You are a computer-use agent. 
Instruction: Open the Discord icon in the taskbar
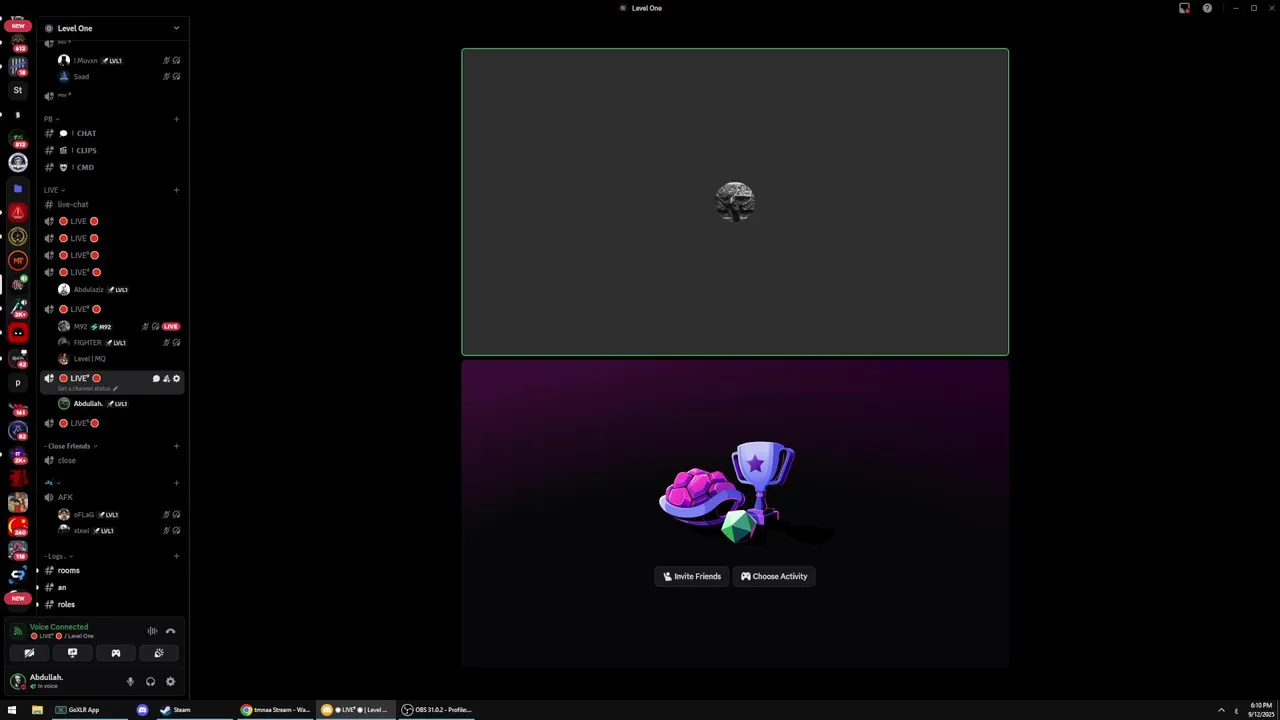142,710
